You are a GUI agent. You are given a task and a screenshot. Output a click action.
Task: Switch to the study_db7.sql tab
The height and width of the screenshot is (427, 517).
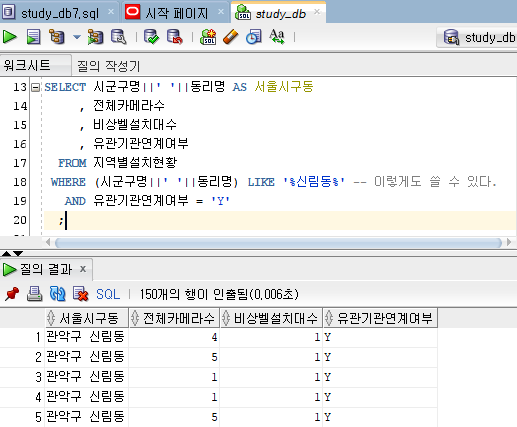tap(60, 13)
